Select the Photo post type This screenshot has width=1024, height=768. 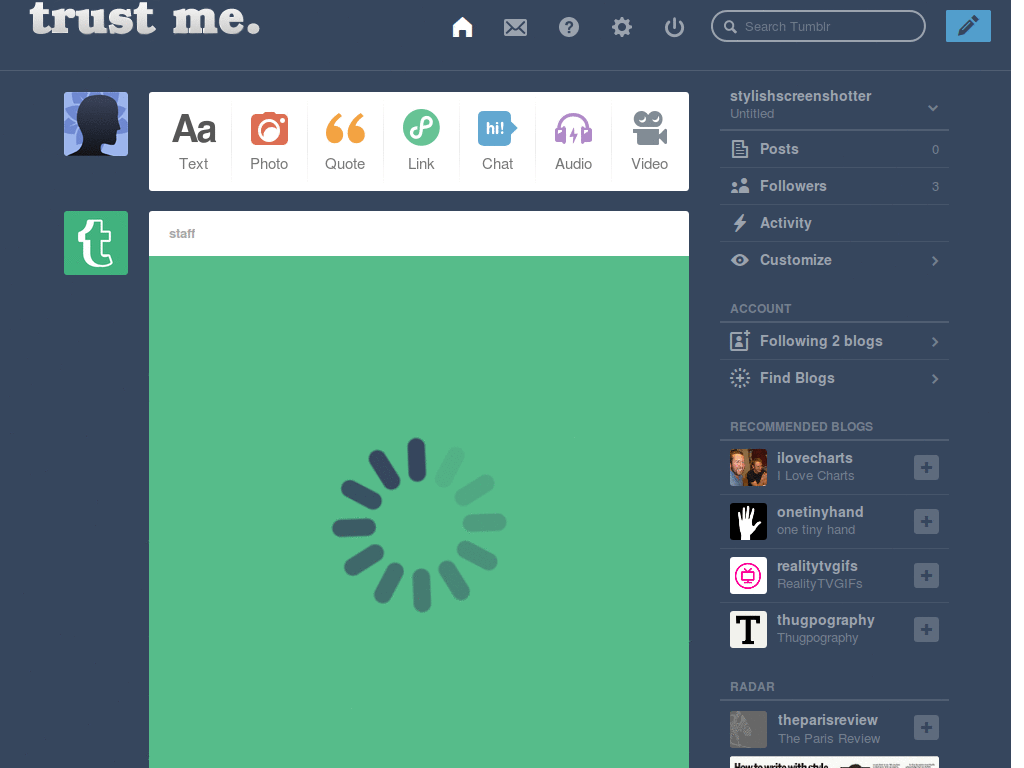269,141
